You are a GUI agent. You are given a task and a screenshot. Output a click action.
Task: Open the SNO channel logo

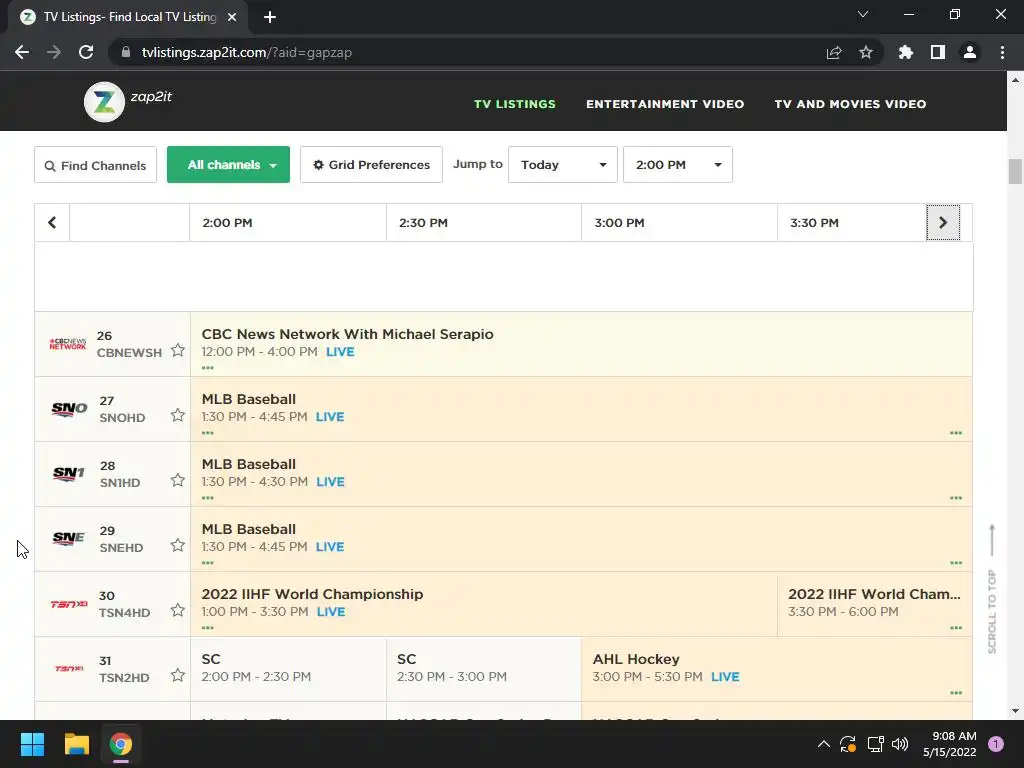pos(69,409)
